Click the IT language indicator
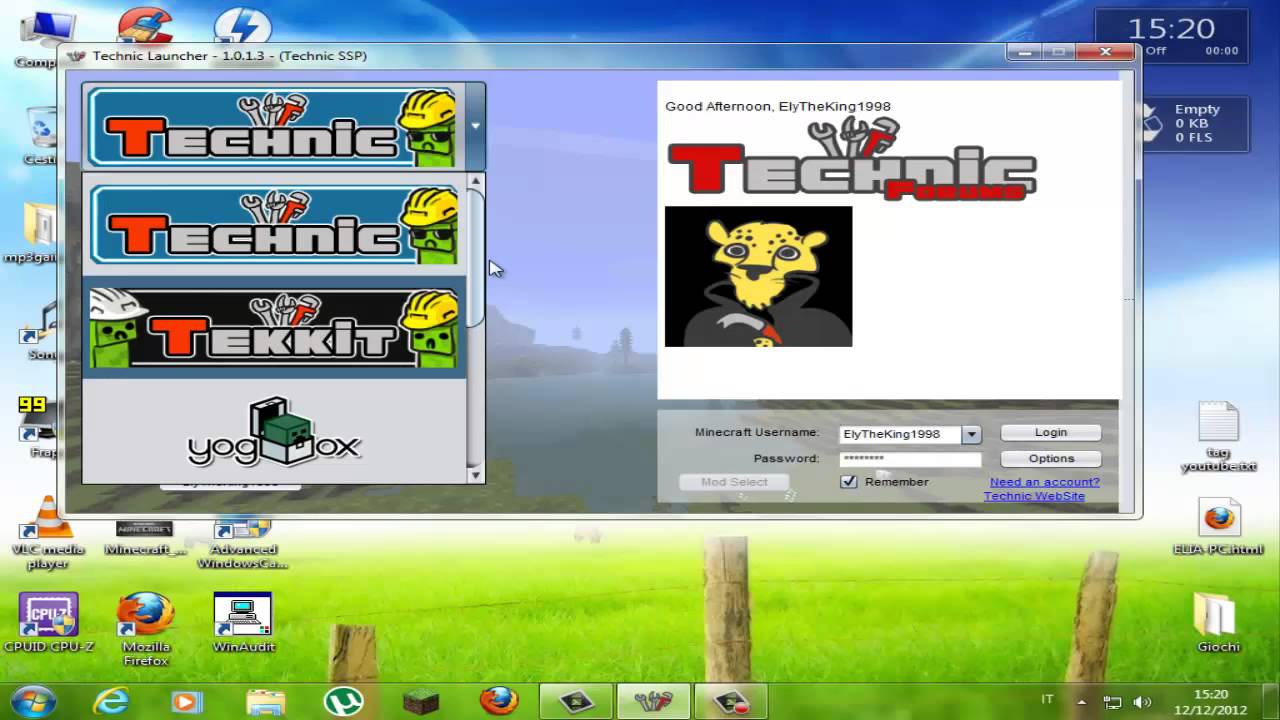This screenshot has height=720, width=1280. pos(1047,700)
